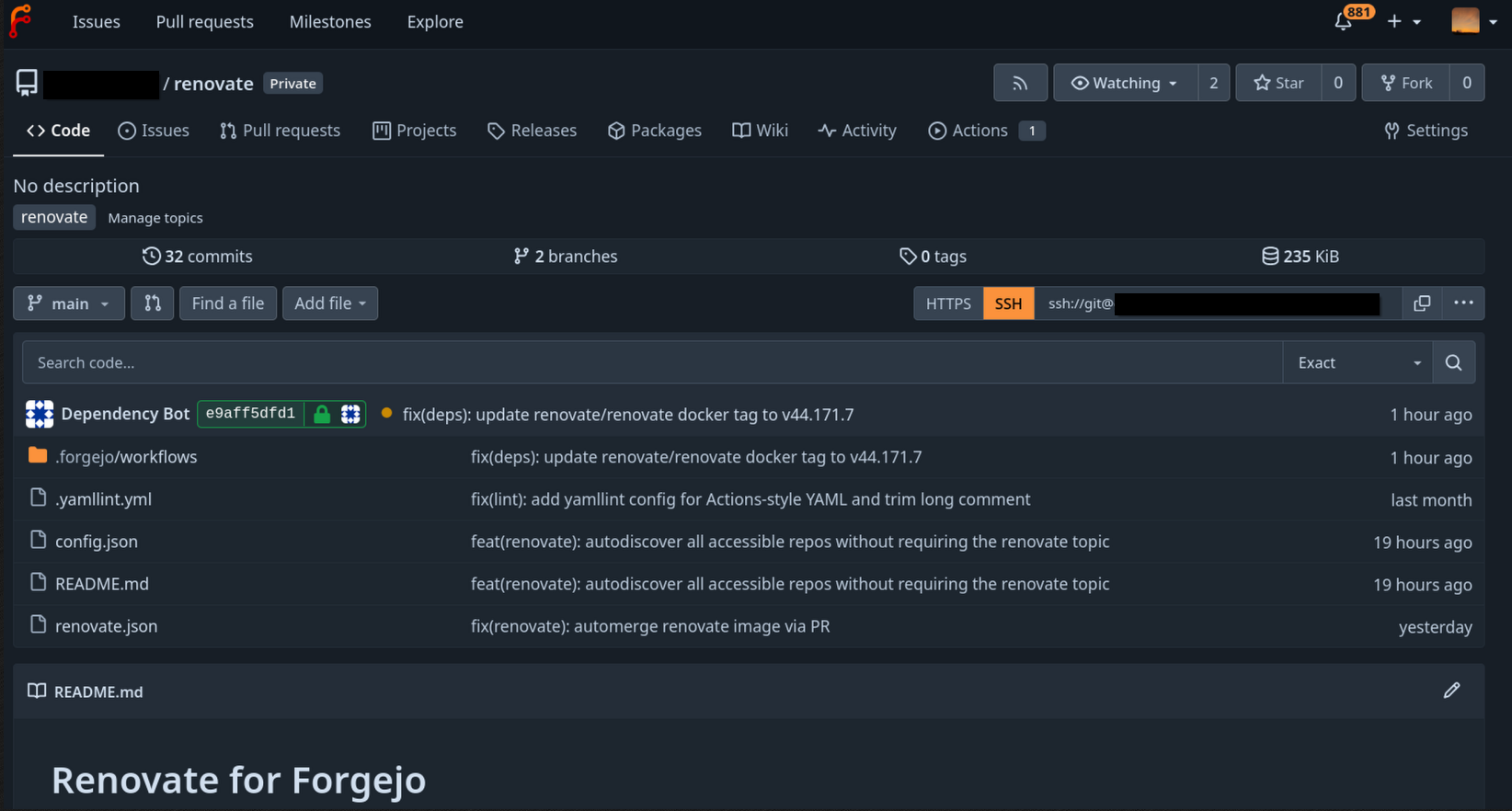Open the Issues repository tab

154,131
